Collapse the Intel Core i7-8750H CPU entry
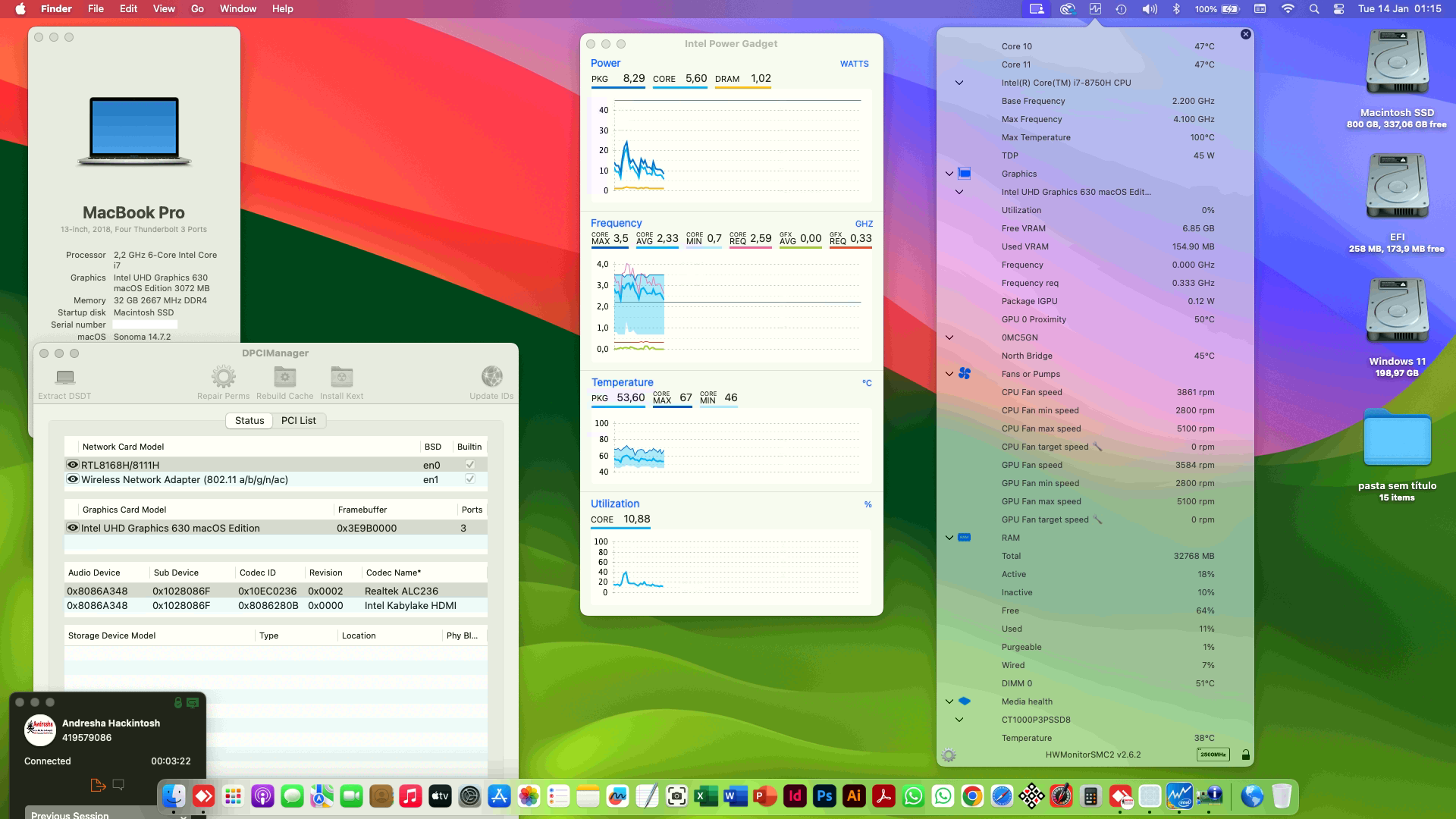 [961, 82]
